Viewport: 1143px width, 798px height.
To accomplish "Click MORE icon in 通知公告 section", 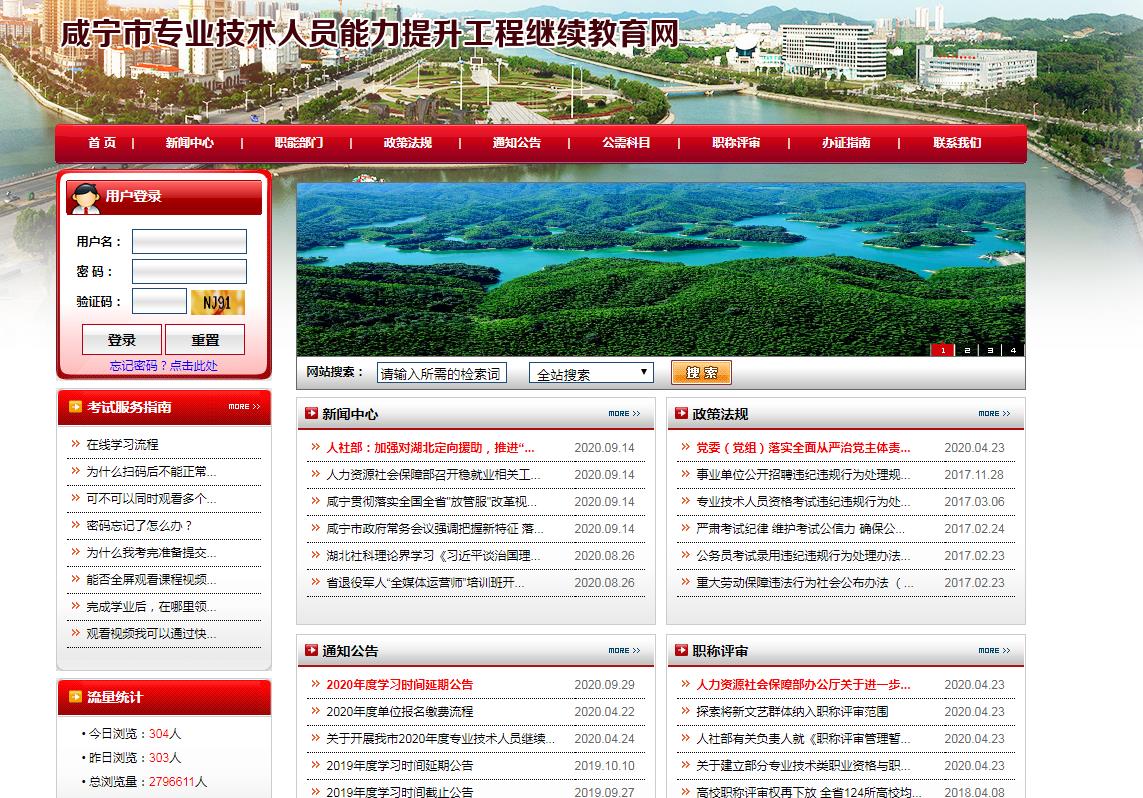I will [x=624, y=651].
